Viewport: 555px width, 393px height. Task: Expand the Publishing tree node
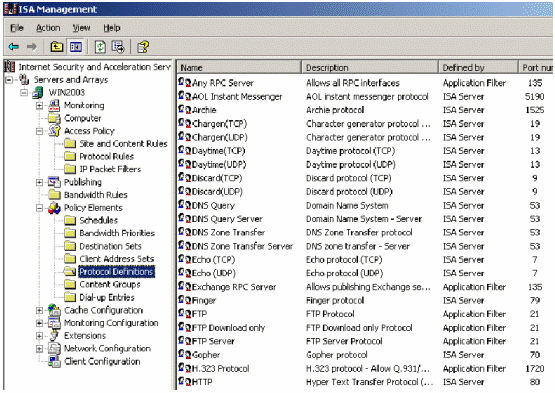click(x=40, y=182)
